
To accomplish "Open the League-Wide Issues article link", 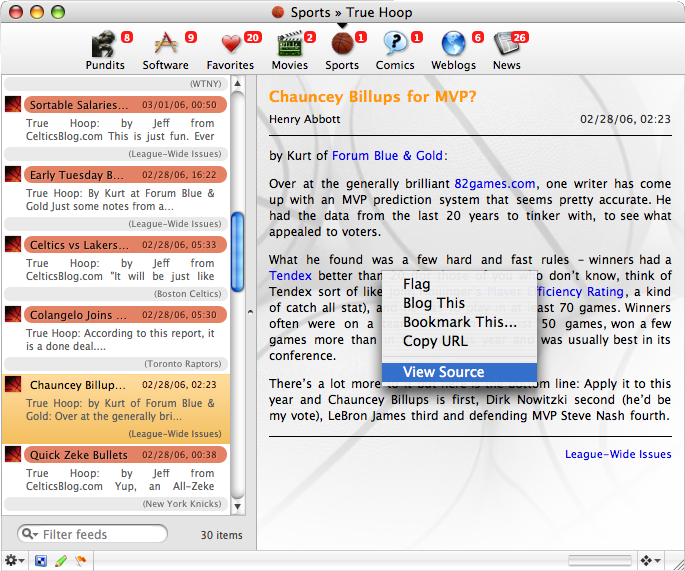I will point(618,454).
